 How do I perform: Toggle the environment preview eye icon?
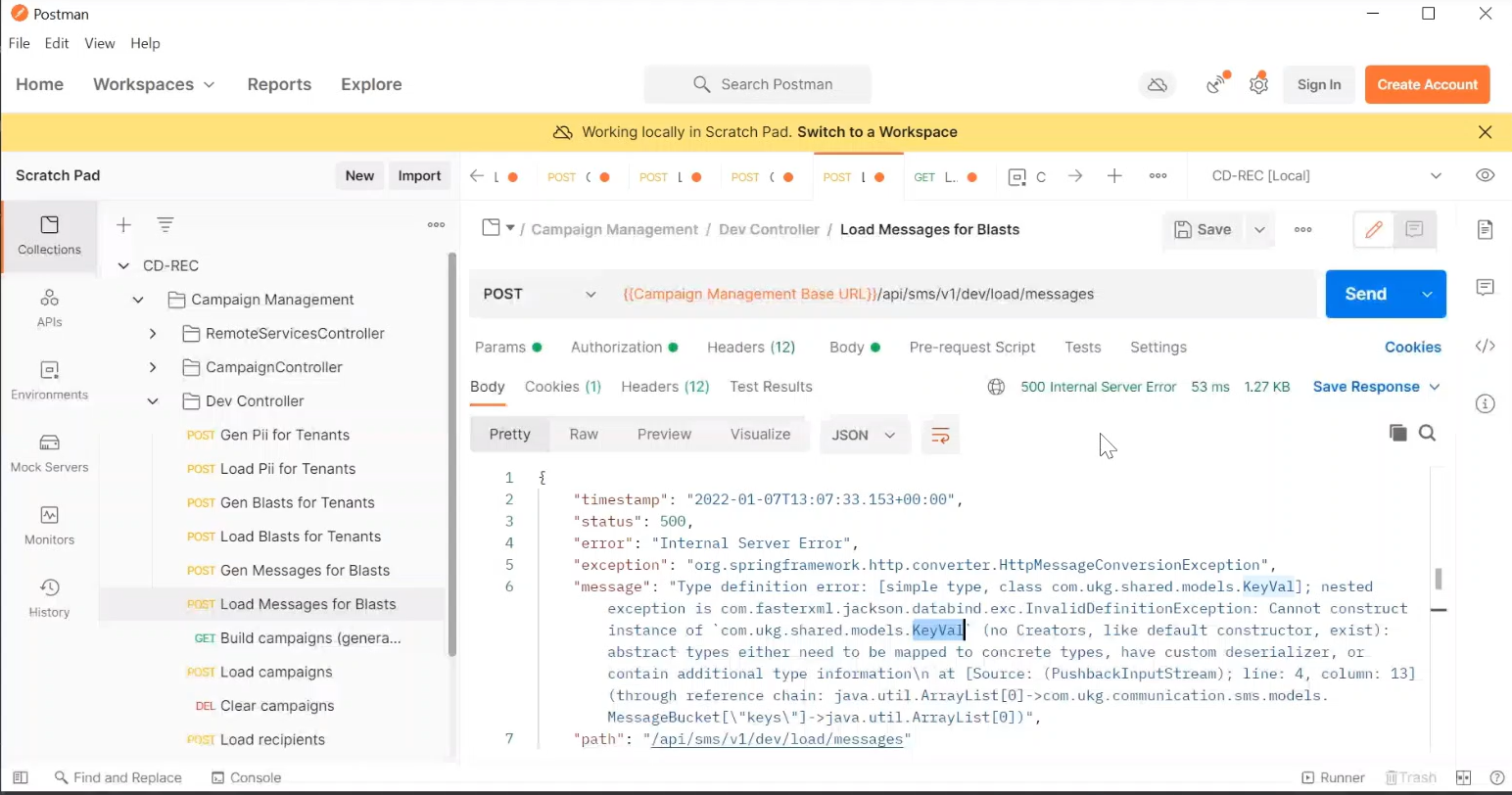(x=1485, y=175)
